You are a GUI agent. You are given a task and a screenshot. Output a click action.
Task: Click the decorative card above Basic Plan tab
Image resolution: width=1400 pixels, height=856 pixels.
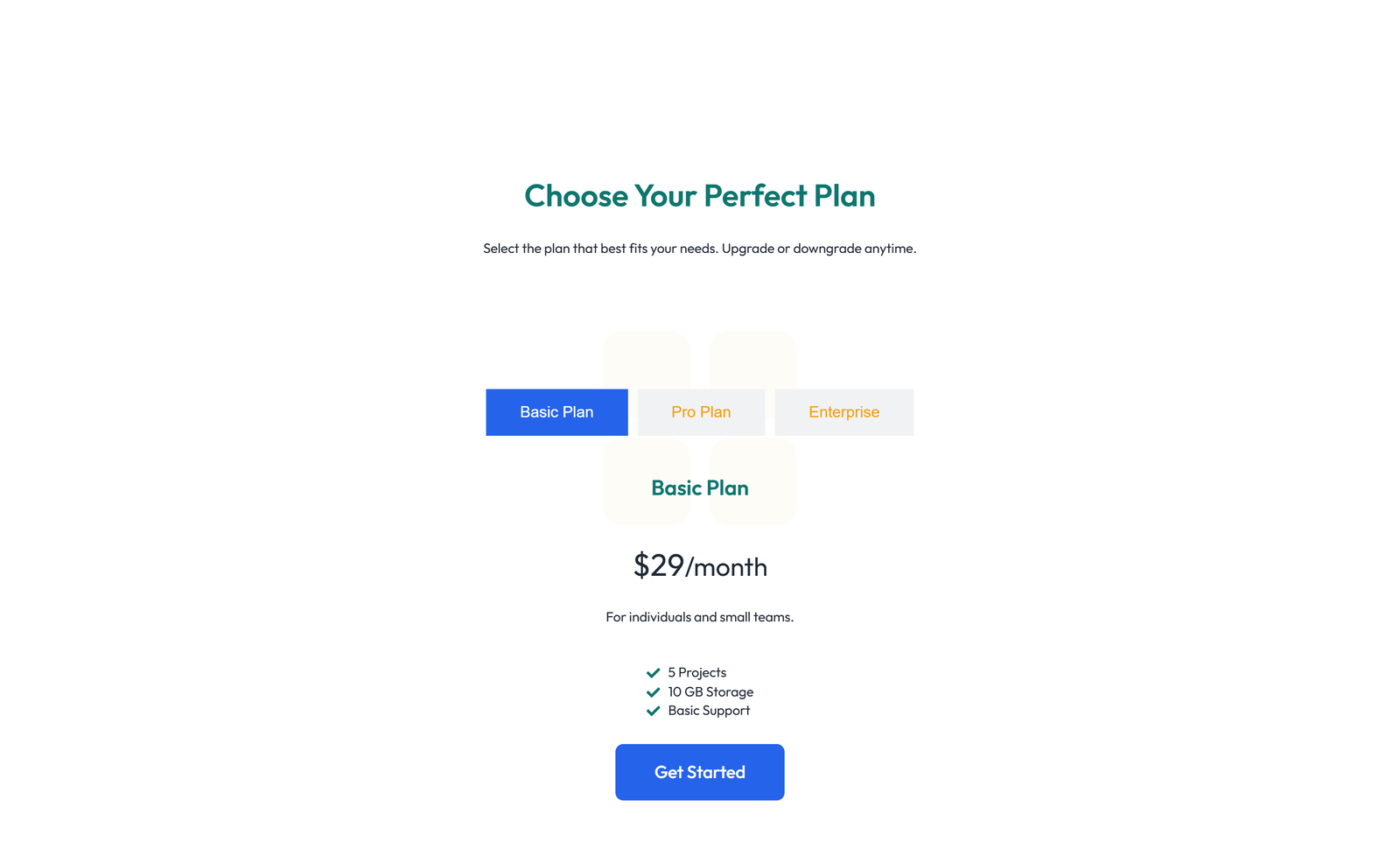tap(647, 359)
